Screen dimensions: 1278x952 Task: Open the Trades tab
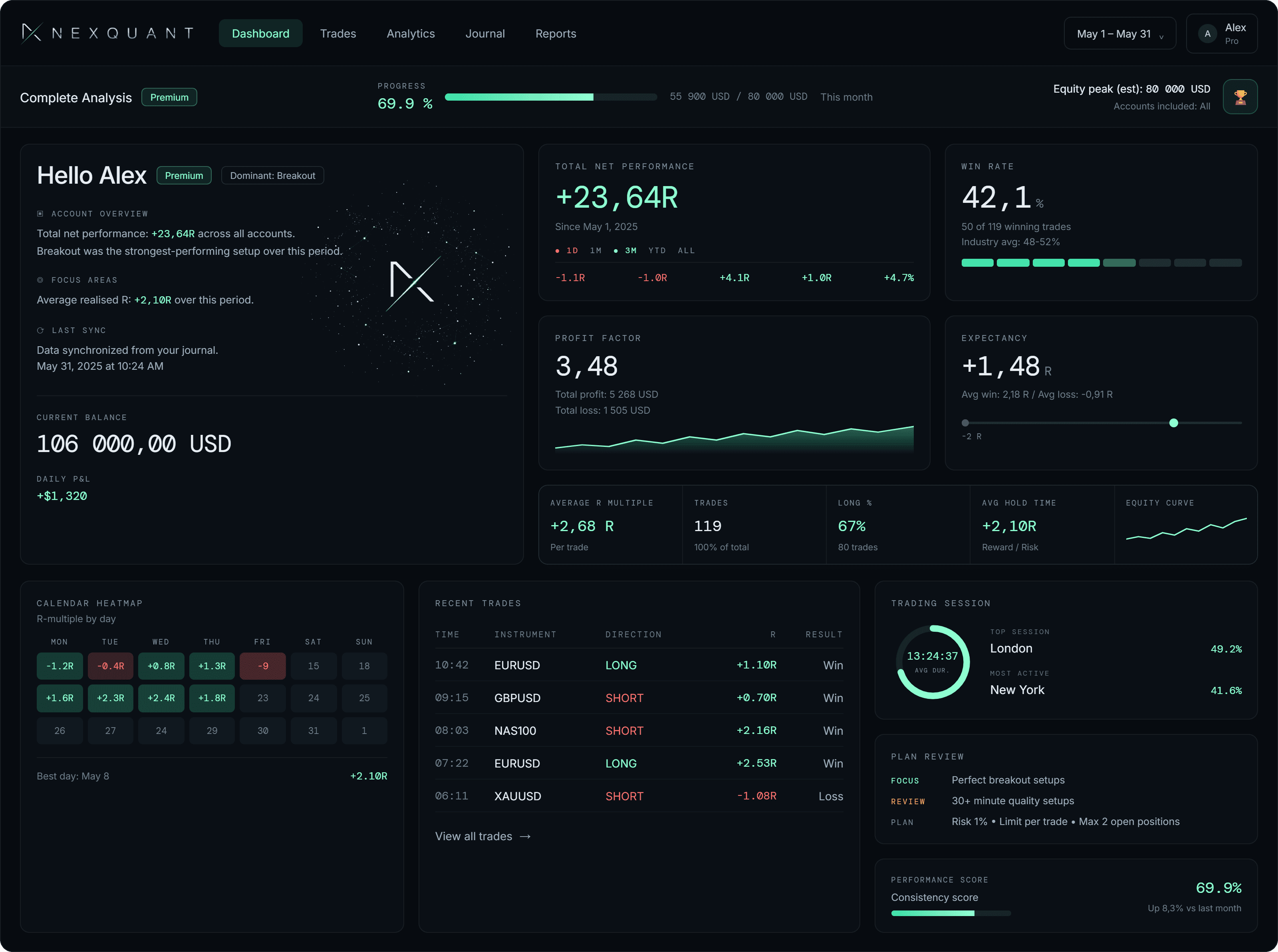[338, 34]
